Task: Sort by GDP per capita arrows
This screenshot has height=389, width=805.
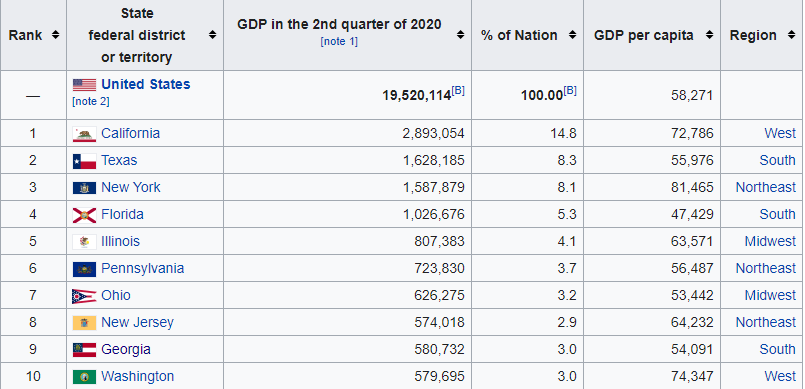Action: (710, 35)
